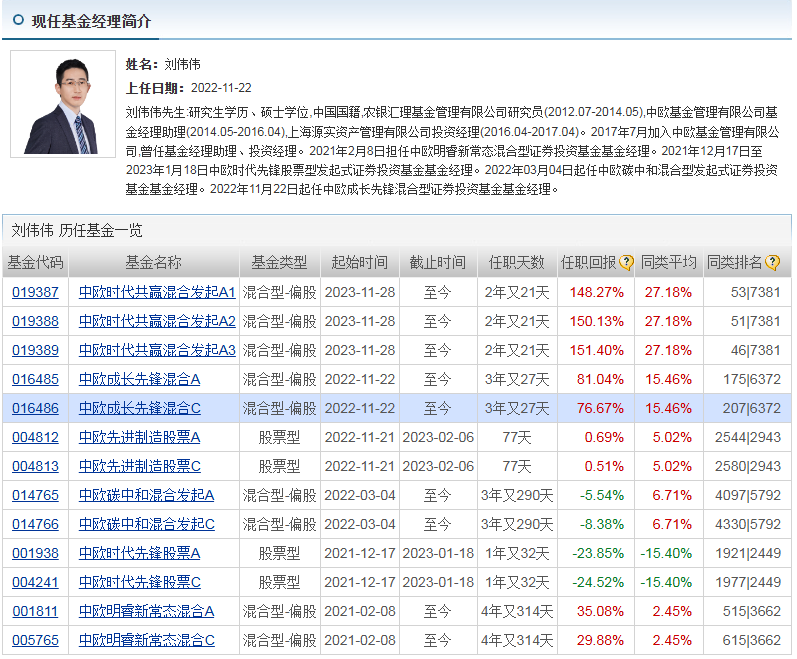
Task: Open 中欧时代共赢混合发起A2 fund page
Action: [157, 321]
